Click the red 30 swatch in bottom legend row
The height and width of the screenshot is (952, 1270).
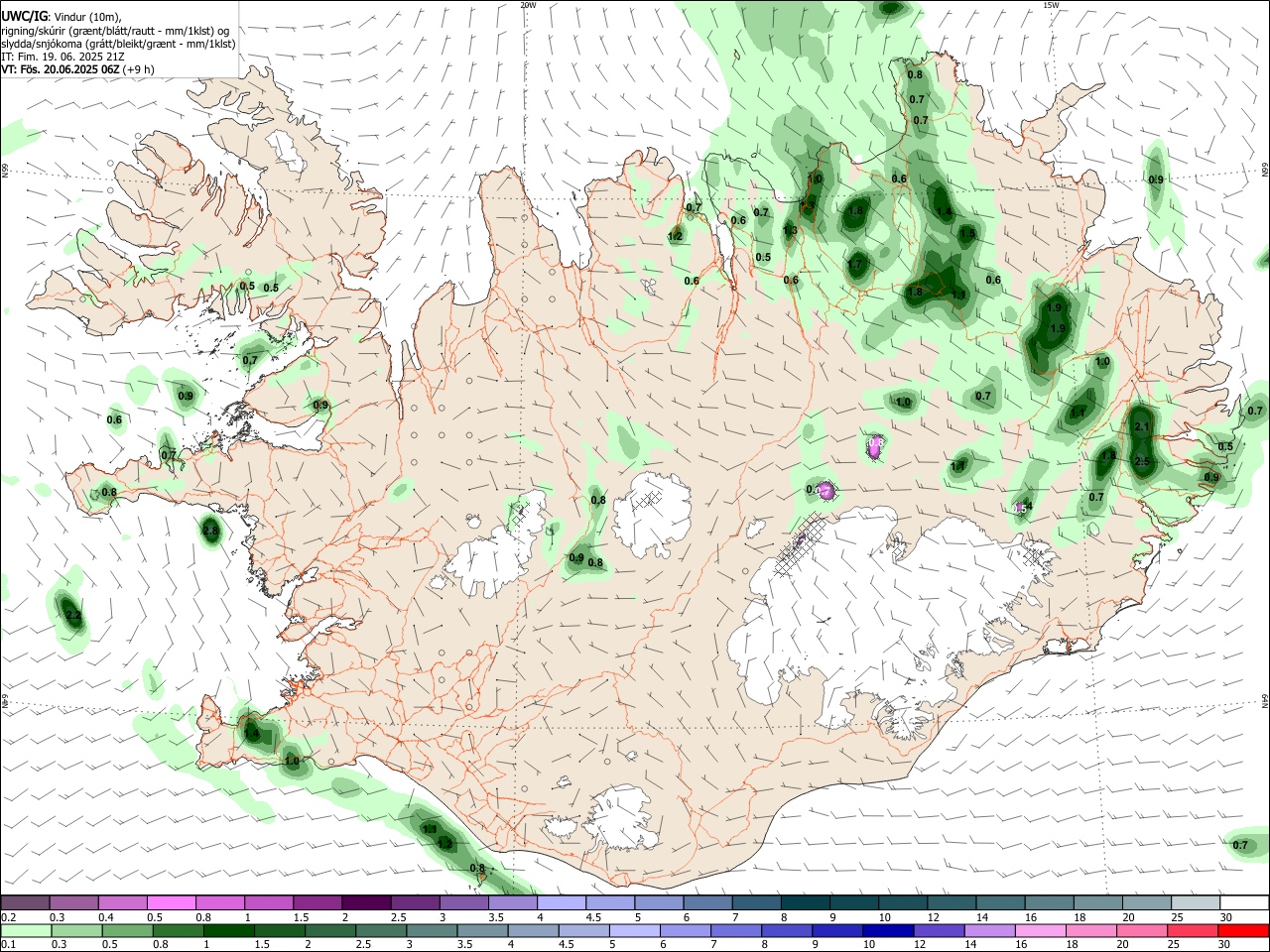pyautogui.click(x=1243, y=930)
